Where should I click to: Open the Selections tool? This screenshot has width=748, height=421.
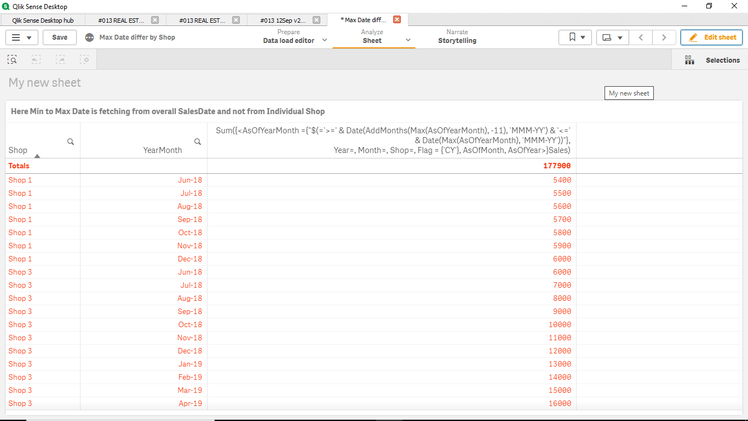click(712, 60)
